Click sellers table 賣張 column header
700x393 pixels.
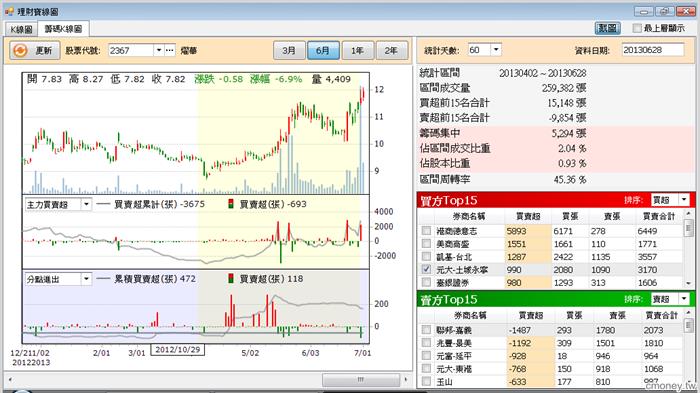coord(617,316)
